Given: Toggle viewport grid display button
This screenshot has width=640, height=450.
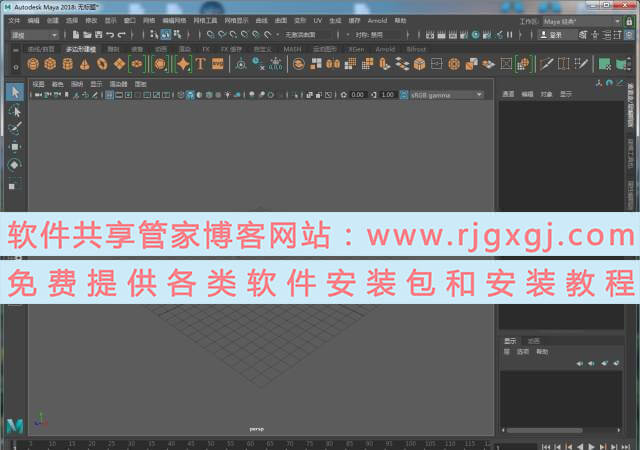Looking at the screenshot, I should point(109,95).
